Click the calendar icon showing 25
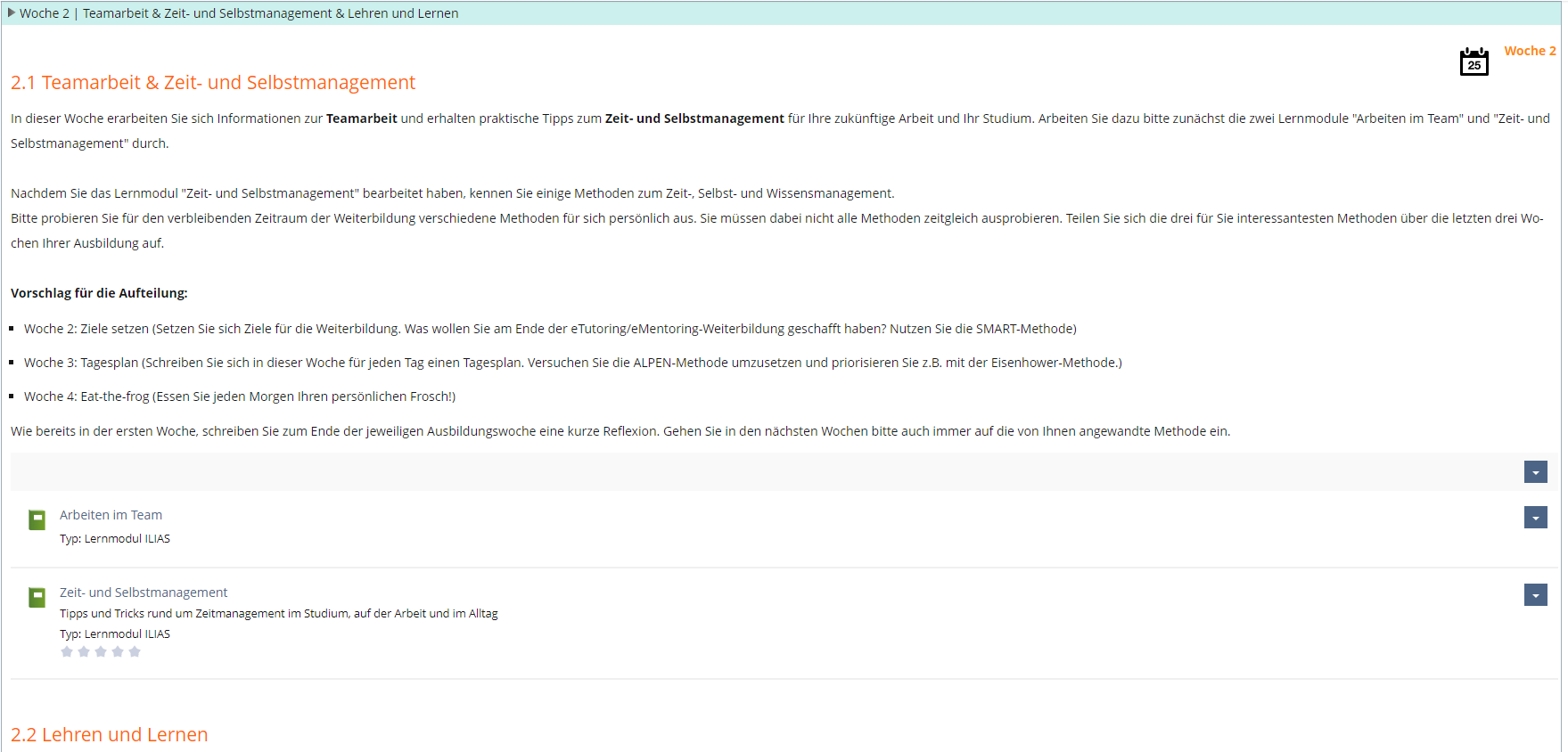Viewport: 1568px width, 752px height. click(1474, 62)
